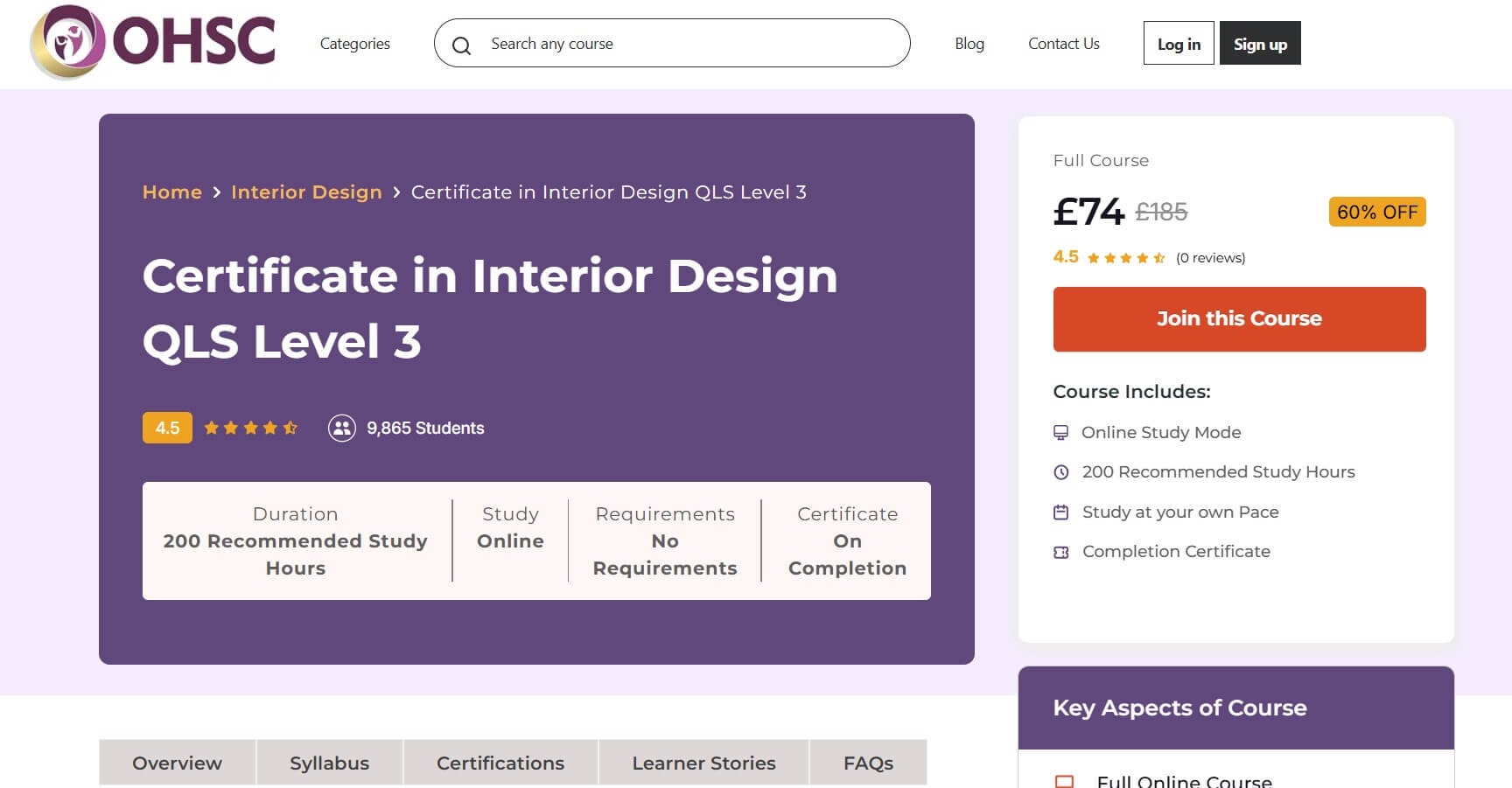This screenshot has width=1512, height=788.
Task: Focus the Search any course field
Action: pos(672,43)
